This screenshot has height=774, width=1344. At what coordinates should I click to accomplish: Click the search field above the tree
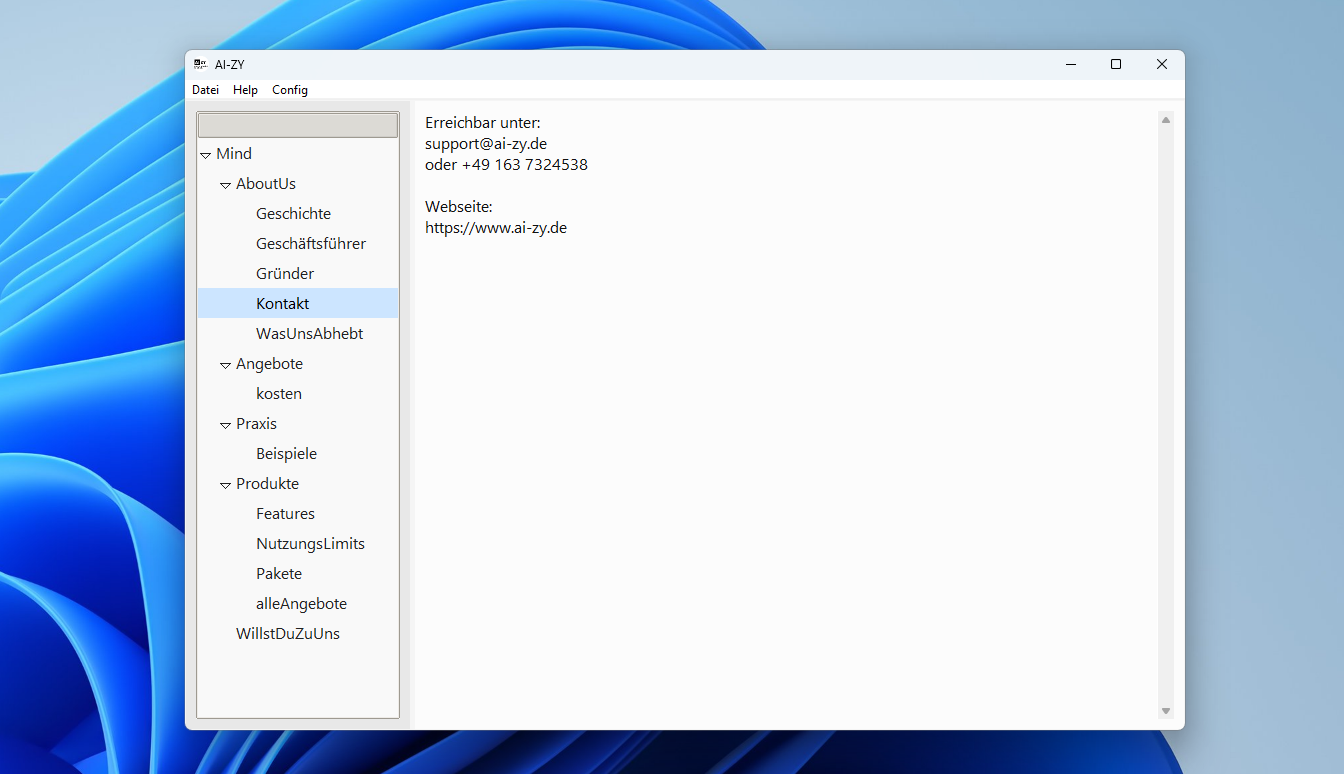tap(298, 125)
